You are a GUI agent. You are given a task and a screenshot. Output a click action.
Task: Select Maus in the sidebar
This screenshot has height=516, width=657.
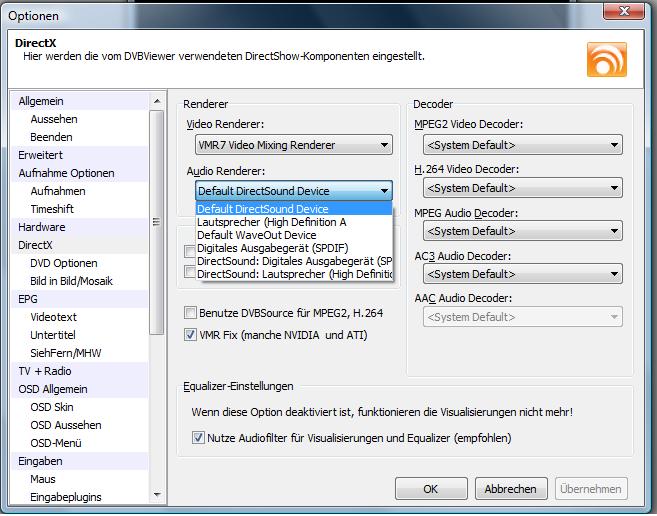tap(80, 479)
